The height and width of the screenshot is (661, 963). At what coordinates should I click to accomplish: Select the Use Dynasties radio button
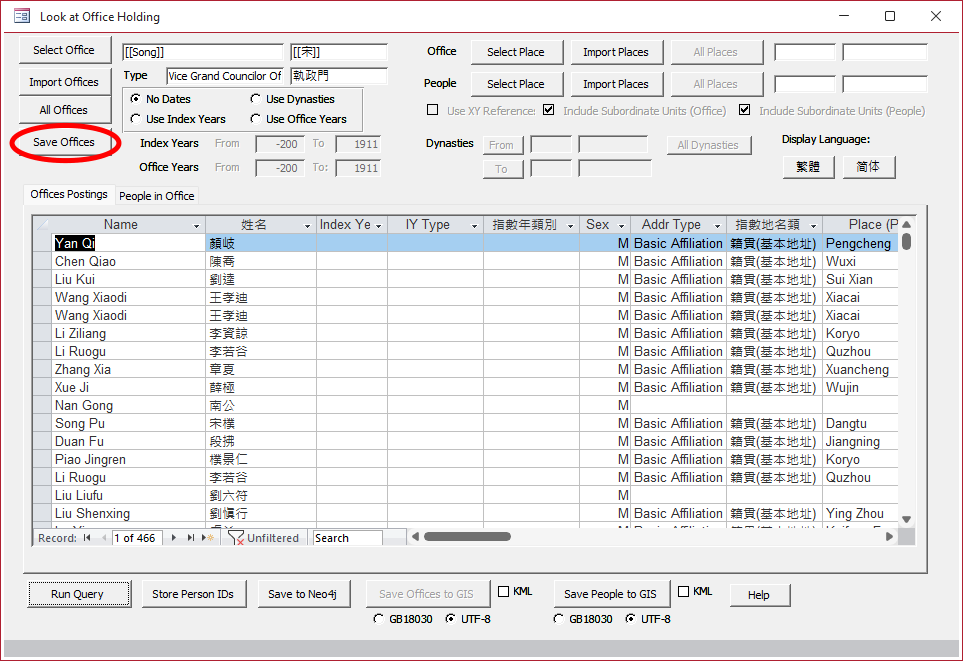point(256,99)
